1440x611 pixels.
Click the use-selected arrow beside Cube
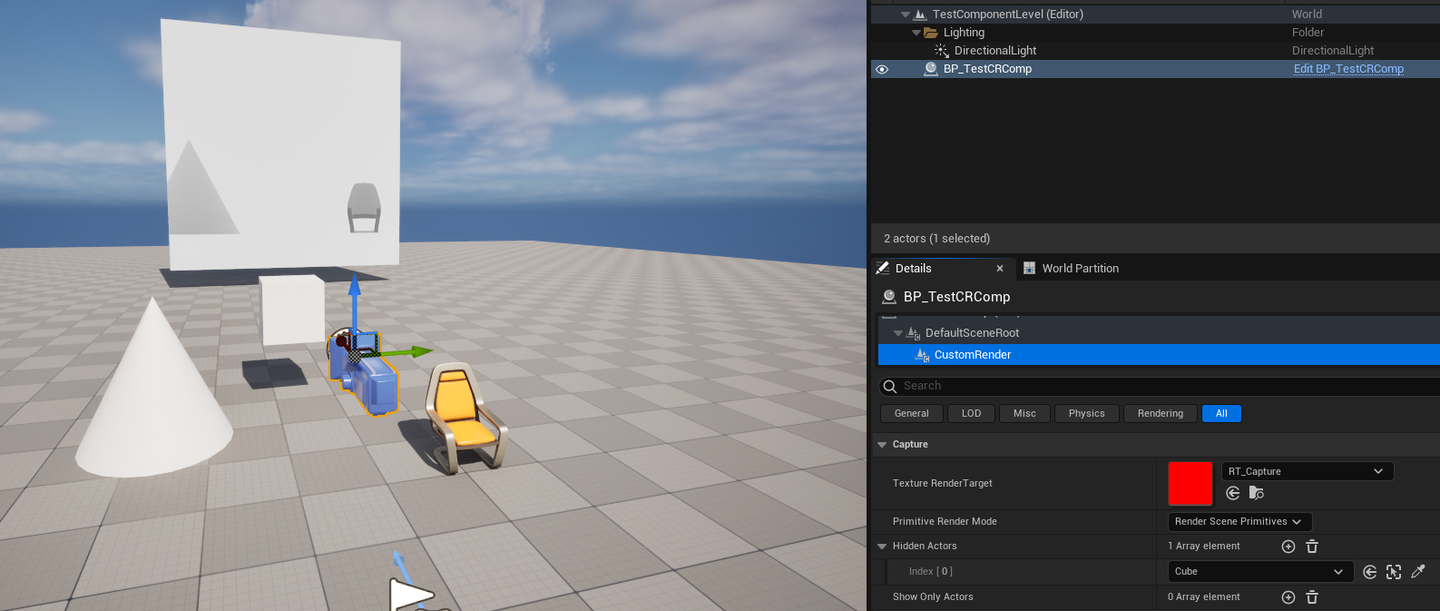tap(1370, 571)
